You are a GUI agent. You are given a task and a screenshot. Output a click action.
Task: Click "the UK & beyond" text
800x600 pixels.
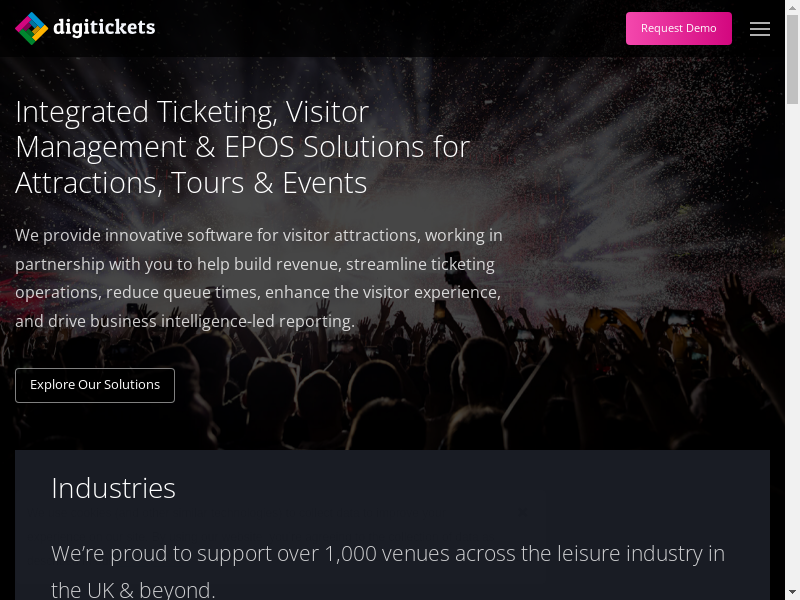[x=132, y=589]
